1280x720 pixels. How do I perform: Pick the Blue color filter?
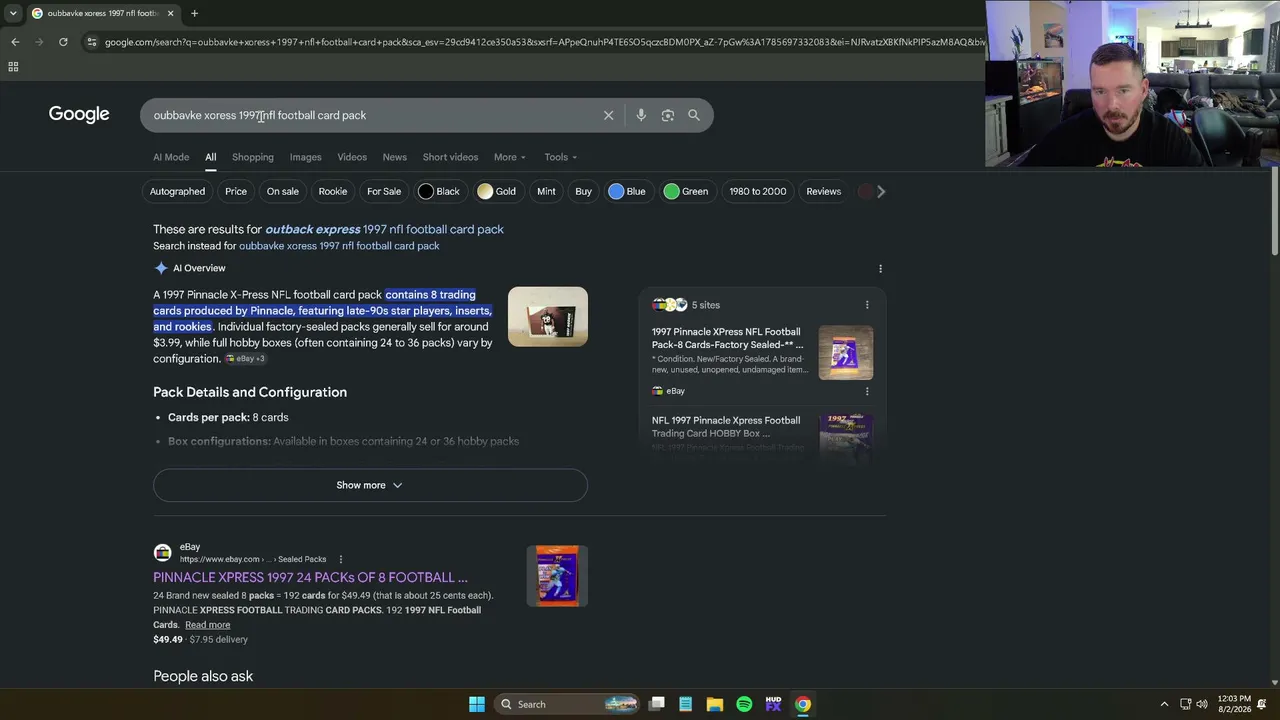[x=628, y=191]
